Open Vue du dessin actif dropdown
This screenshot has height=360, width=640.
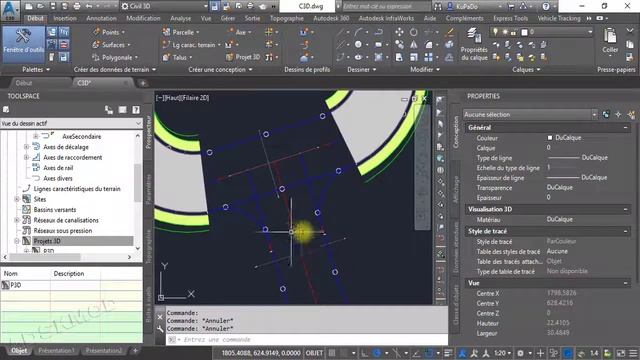point(71,123)
